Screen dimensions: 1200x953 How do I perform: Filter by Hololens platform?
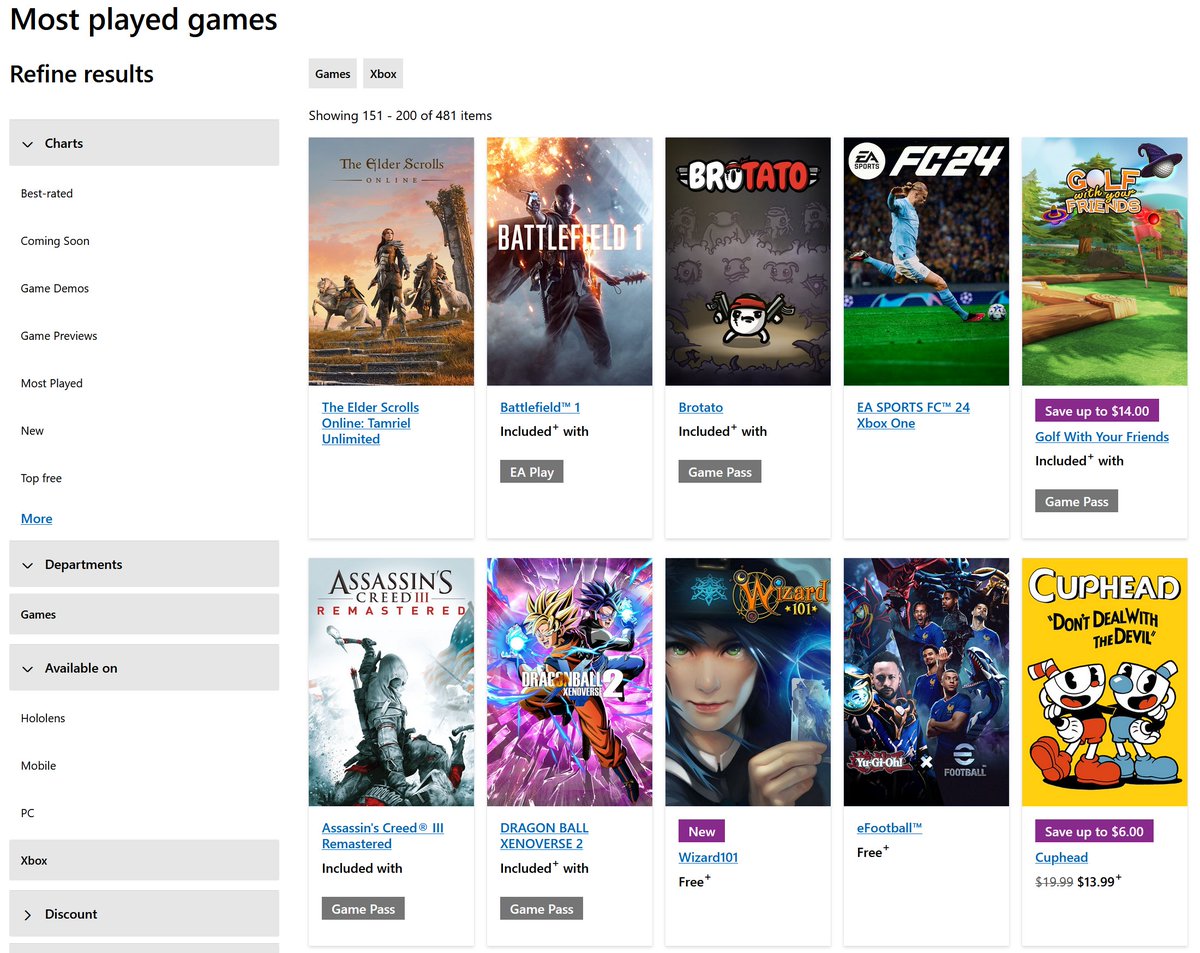click(x=43, y=718)
